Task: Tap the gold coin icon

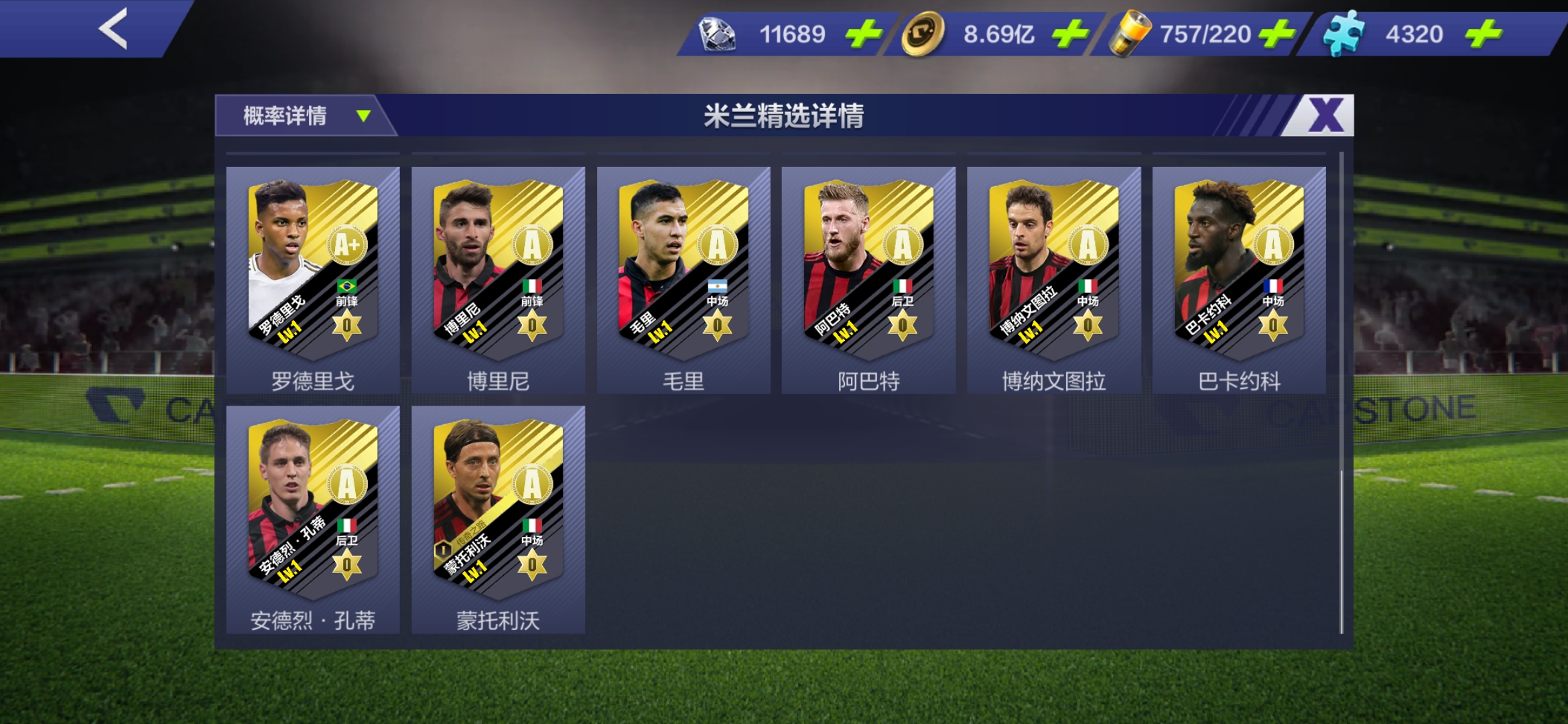Action: pos(922,34)
